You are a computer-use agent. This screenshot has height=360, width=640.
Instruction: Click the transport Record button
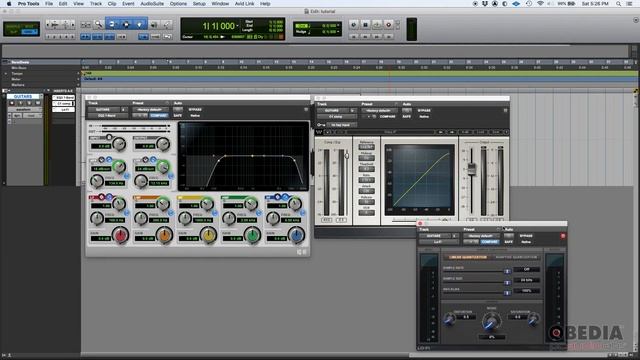388,25
